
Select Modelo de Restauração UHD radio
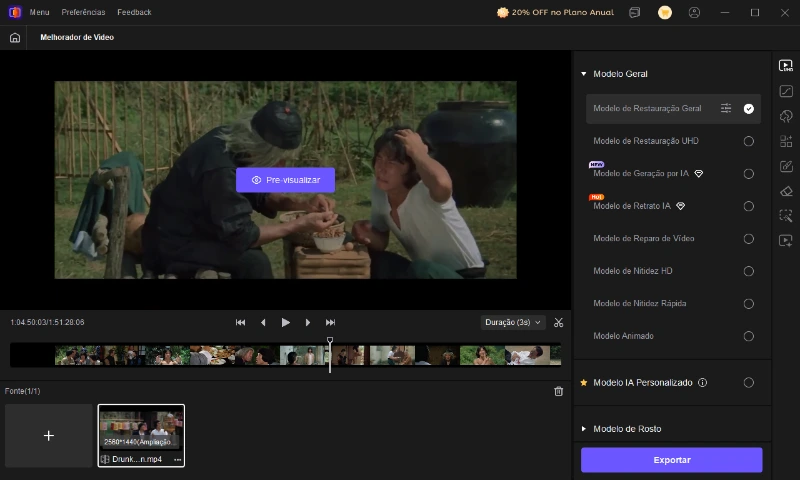(748, 141)
